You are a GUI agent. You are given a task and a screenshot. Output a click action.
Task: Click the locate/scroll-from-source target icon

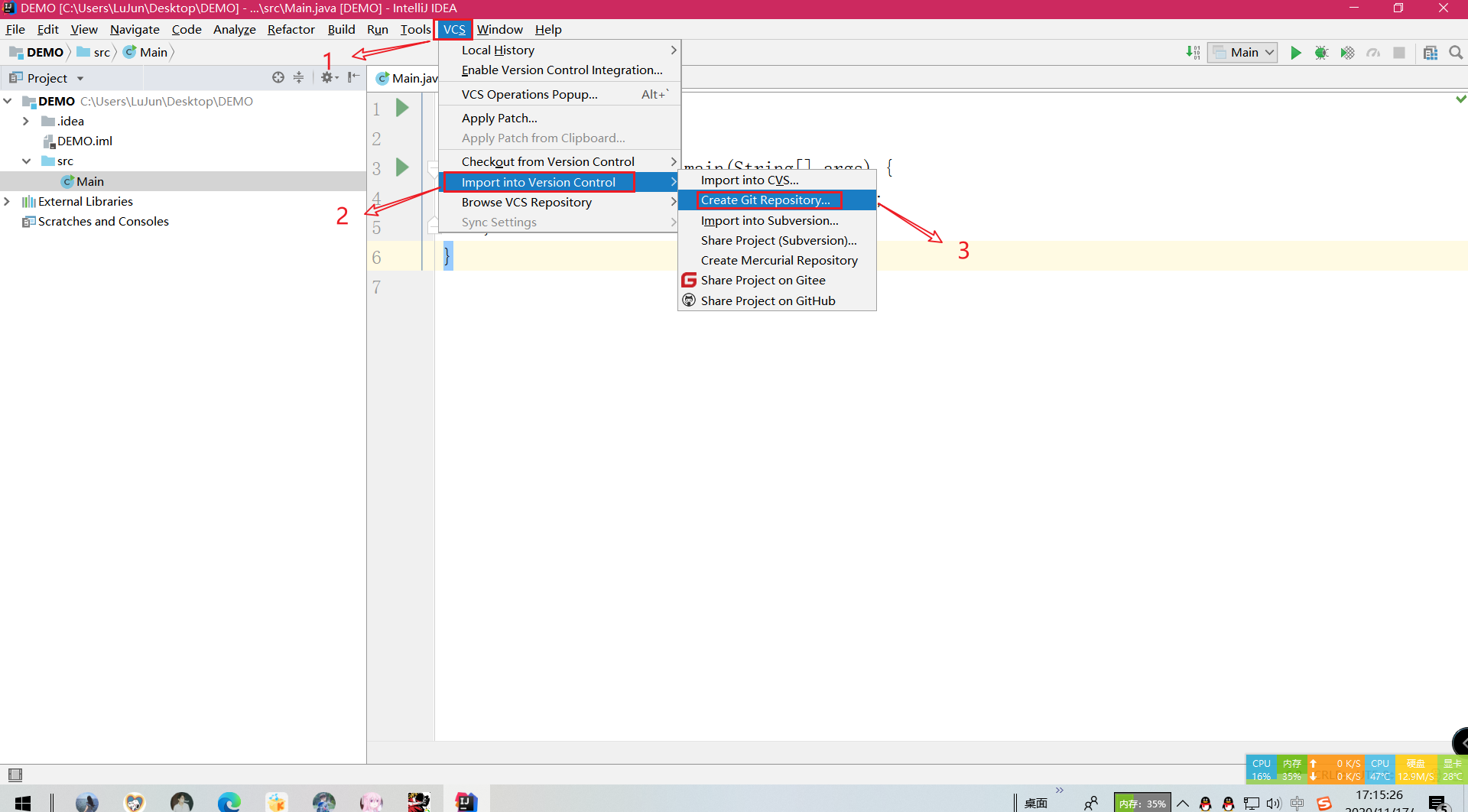pyautogui.click(x=278, y=77)
